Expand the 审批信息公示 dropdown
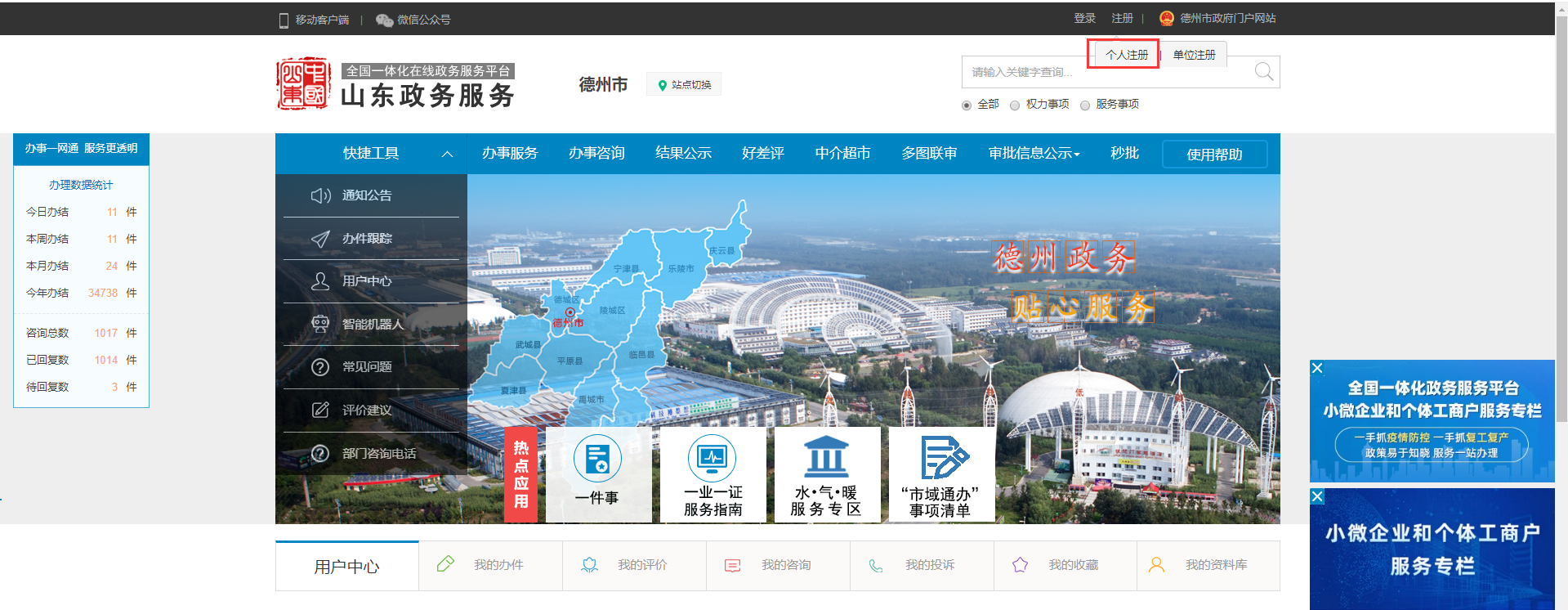 pos(1034,154)
